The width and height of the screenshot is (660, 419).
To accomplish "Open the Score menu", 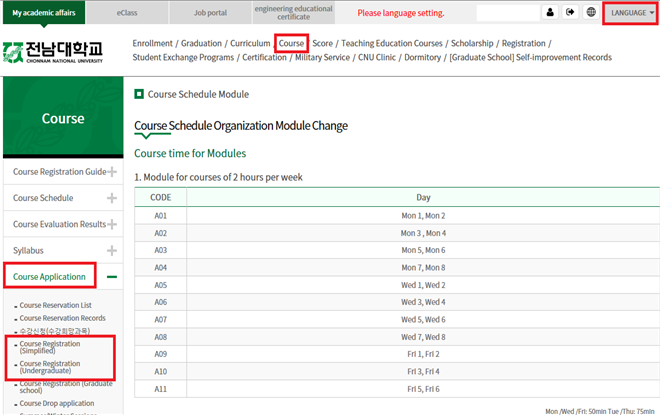I will pyautogui.click(x=322, y=43).
